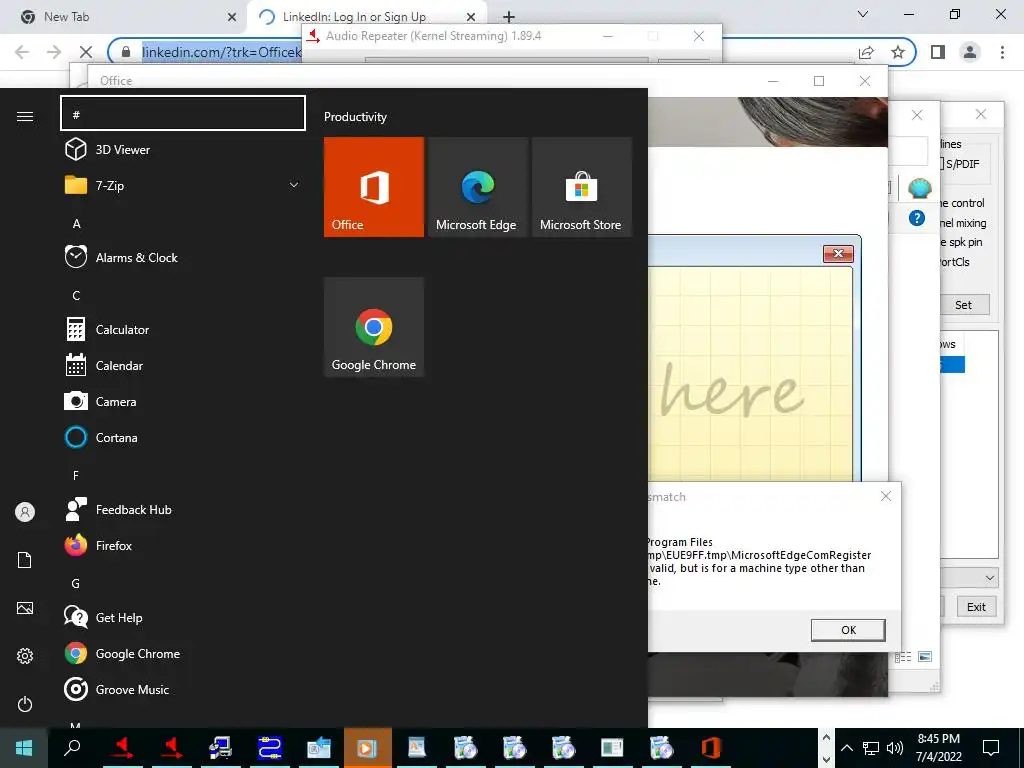Screen dimensions: 1024x768
Task: Open the Chrome profile avatar
Action: pyautogui.click(x=970, y=52)
